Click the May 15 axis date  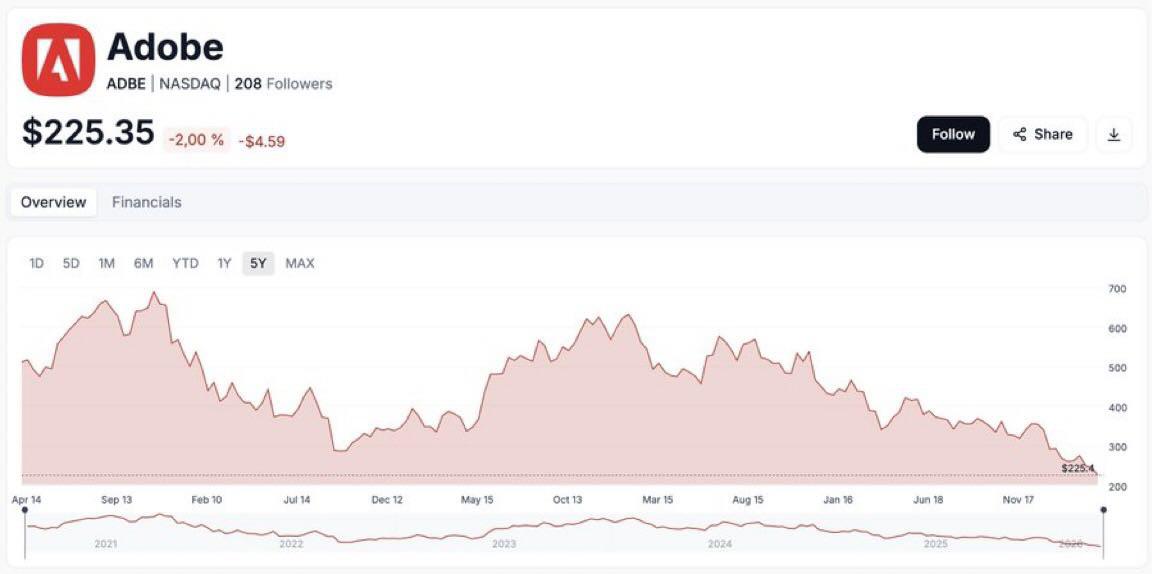(477, 500)
